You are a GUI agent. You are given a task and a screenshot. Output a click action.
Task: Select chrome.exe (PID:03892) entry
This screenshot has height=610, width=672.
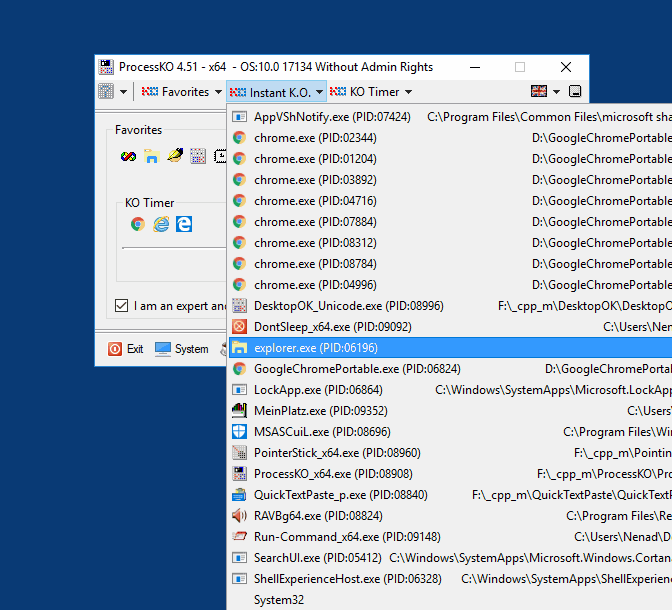tap(450, 180)
